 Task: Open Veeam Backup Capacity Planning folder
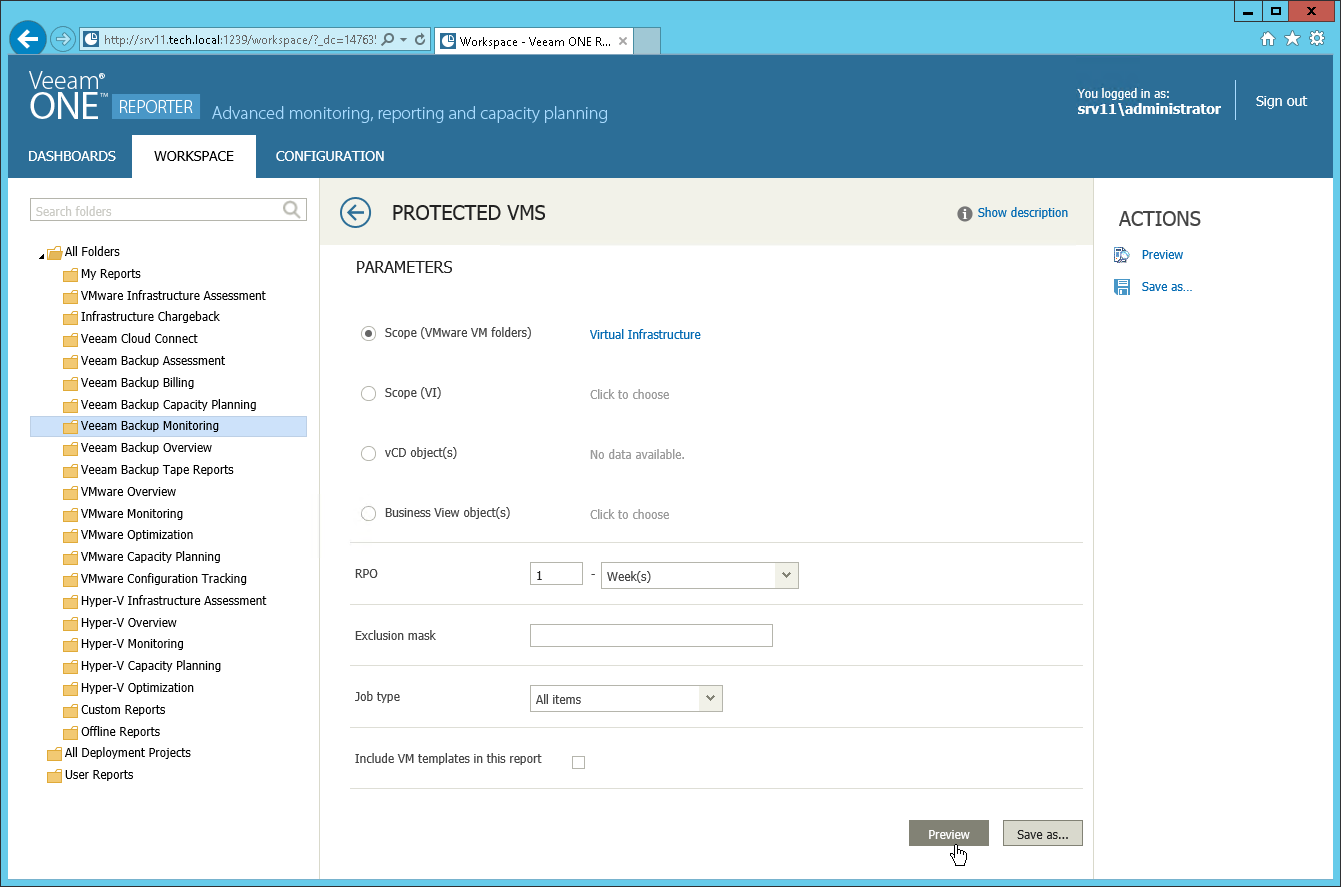point(168,405)
